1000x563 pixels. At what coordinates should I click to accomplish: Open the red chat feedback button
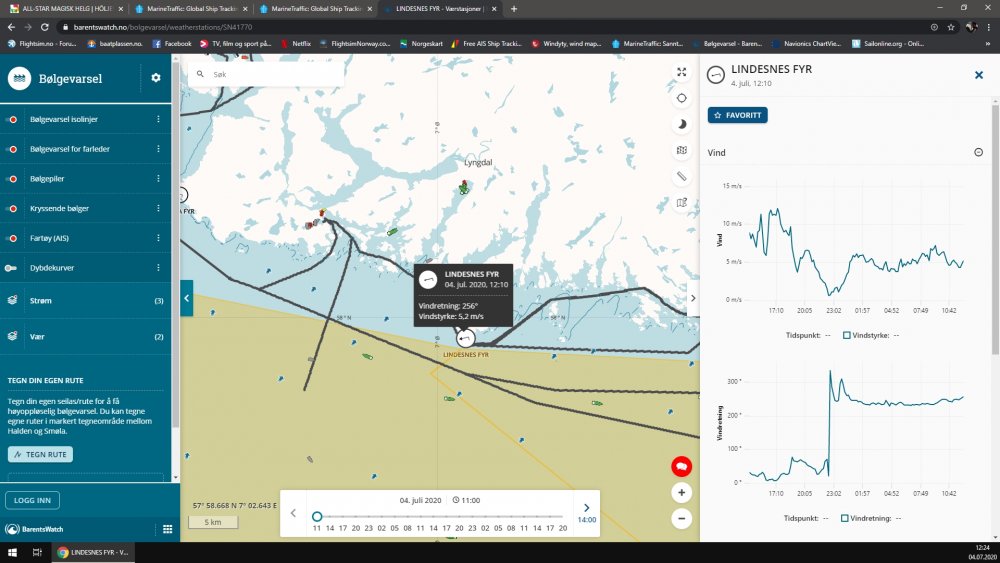682,467
